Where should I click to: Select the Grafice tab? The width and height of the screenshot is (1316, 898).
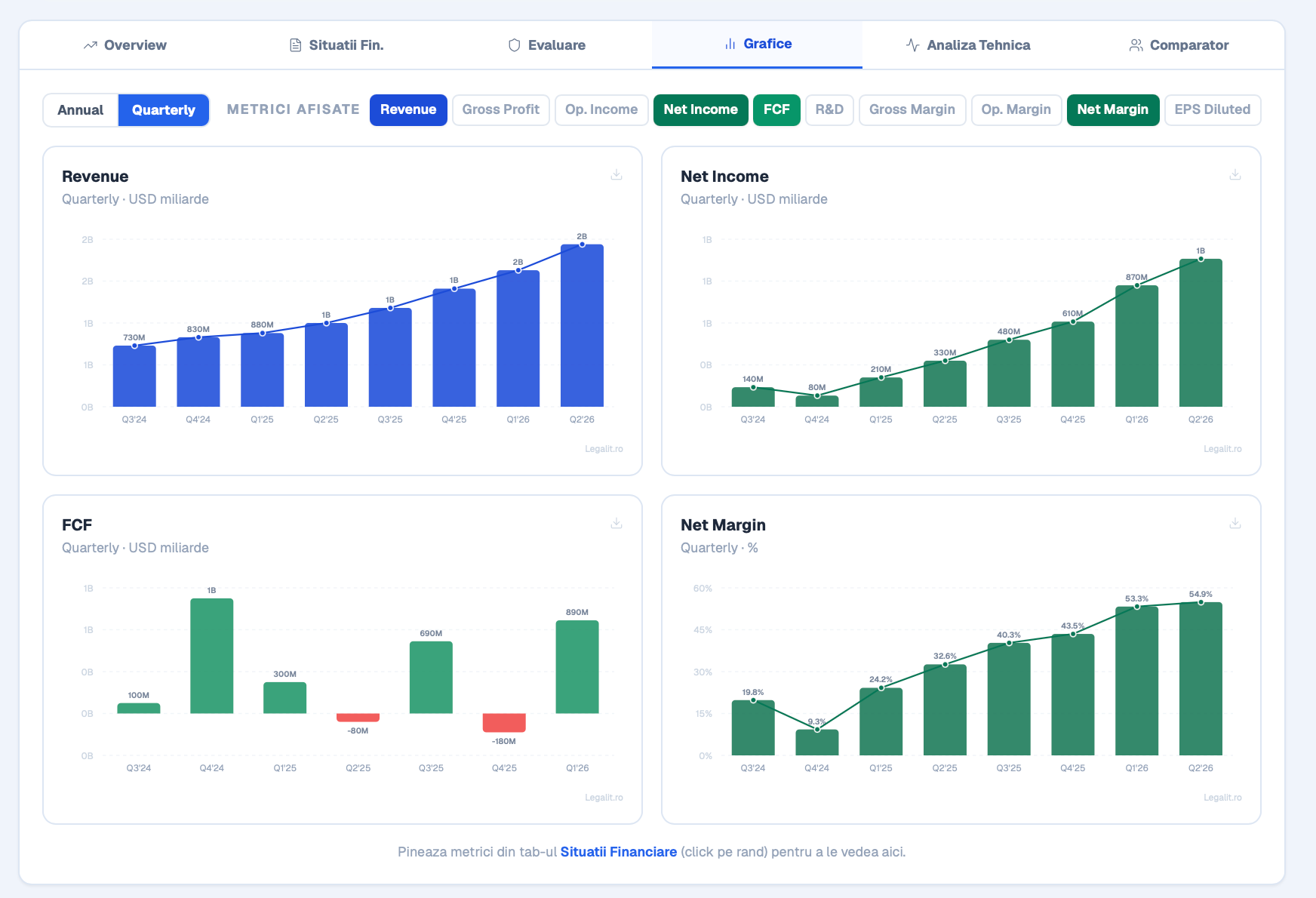[x=757, y=45]
